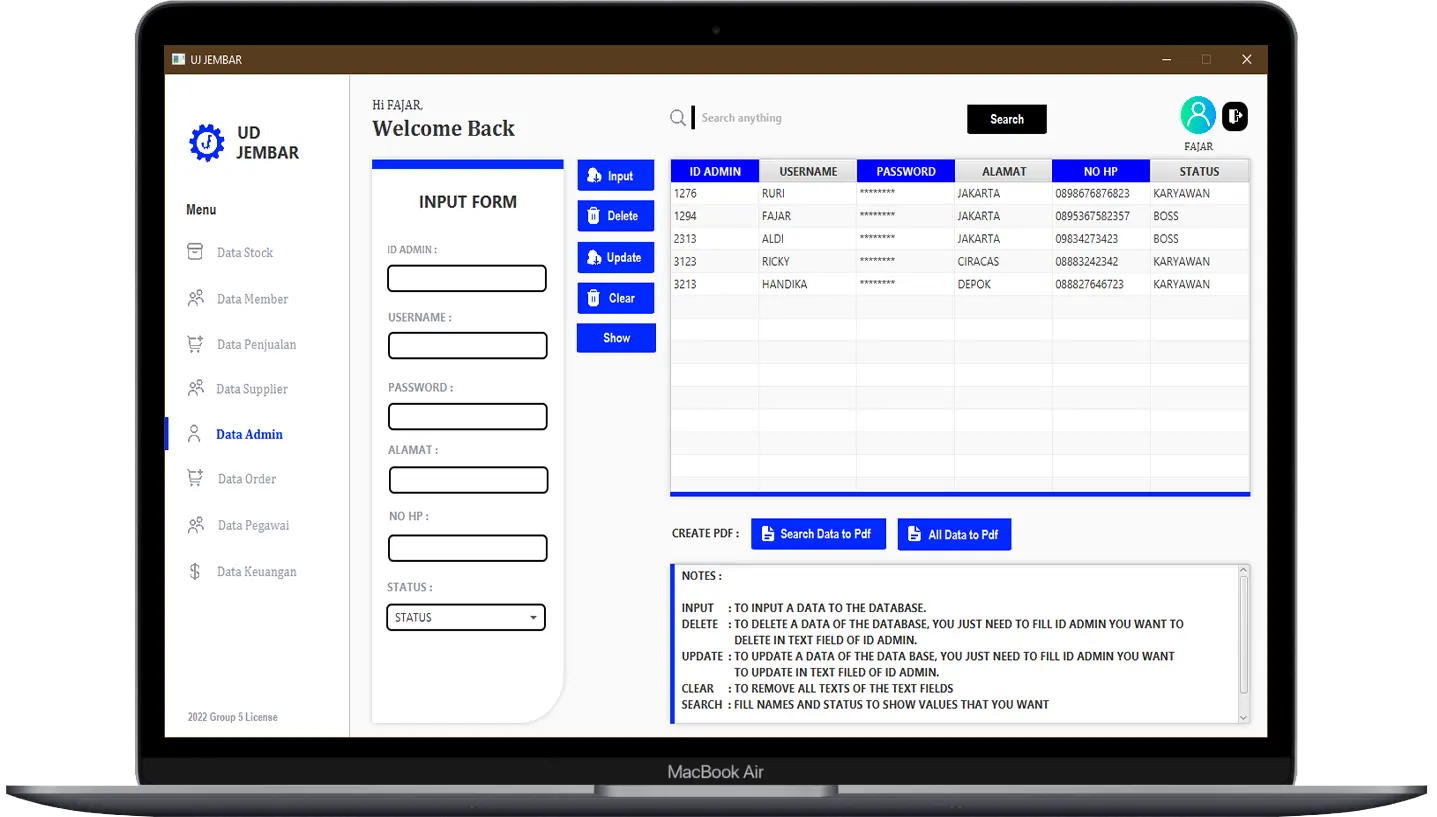Image resolution: width=1437 pixels, height=817 pixels.
Task: Click the NO HP column header
Action: pyautogui.click(x=1100, y=171)
